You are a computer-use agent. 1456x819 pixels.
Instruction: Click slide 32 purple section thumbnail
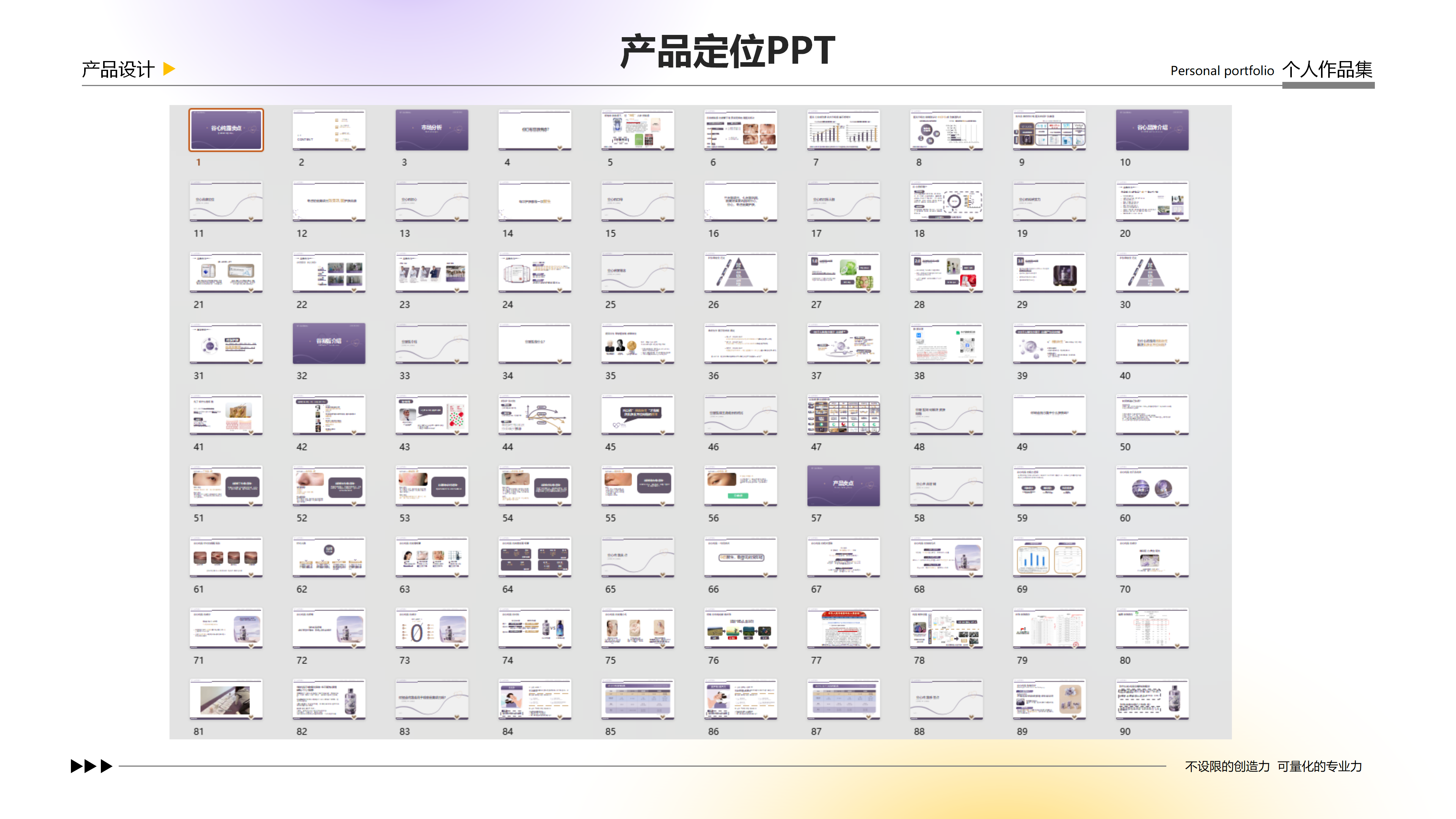[x=329, y=343]
